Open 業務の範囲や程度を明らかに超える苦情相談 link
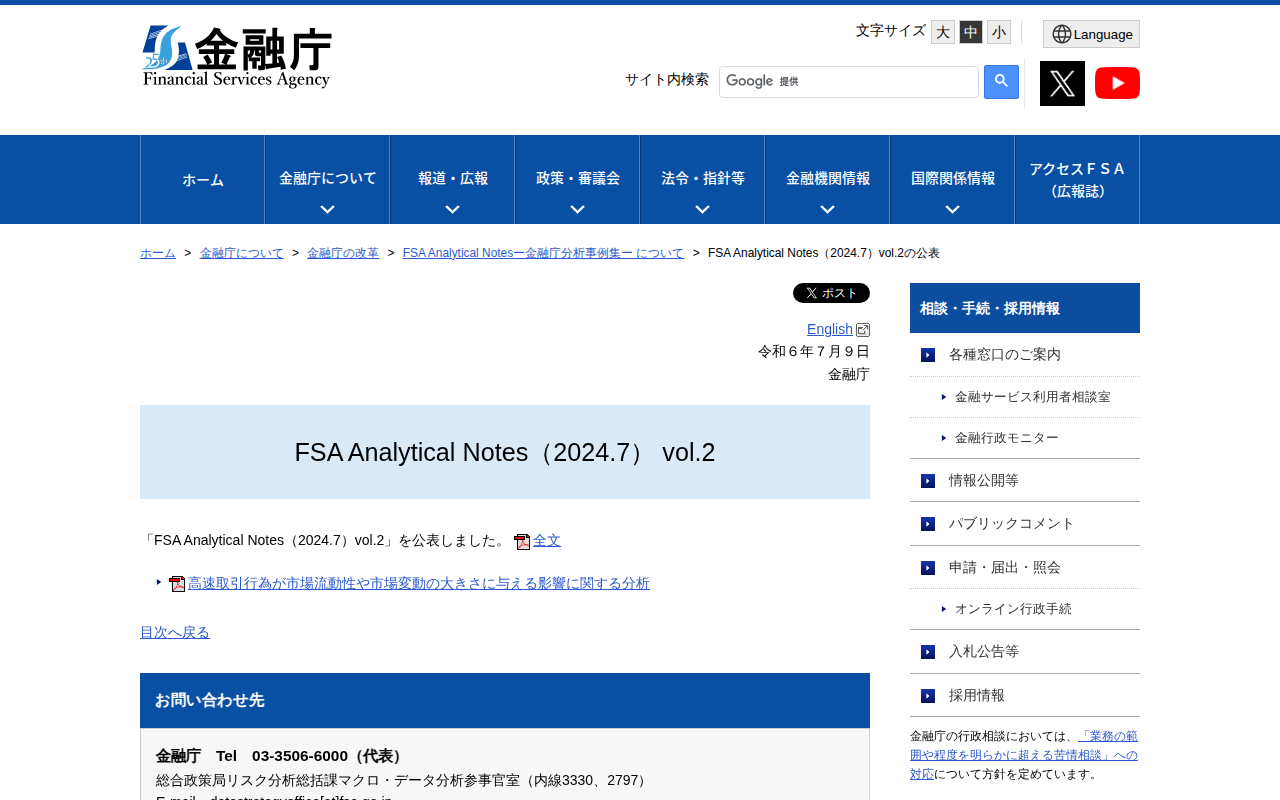 1024,755
